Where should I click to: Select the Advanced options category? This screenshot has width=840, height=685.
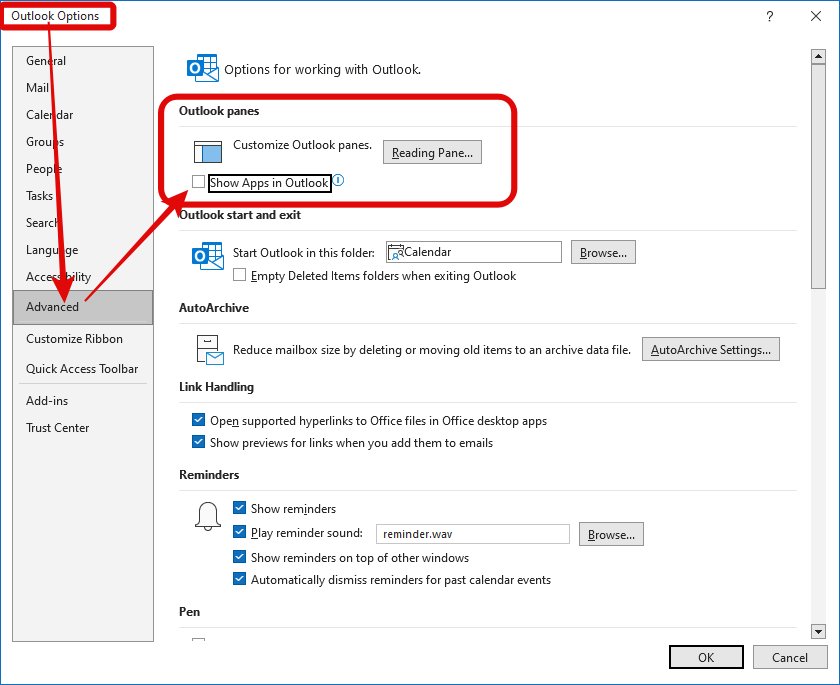click(x=83, y=307)
